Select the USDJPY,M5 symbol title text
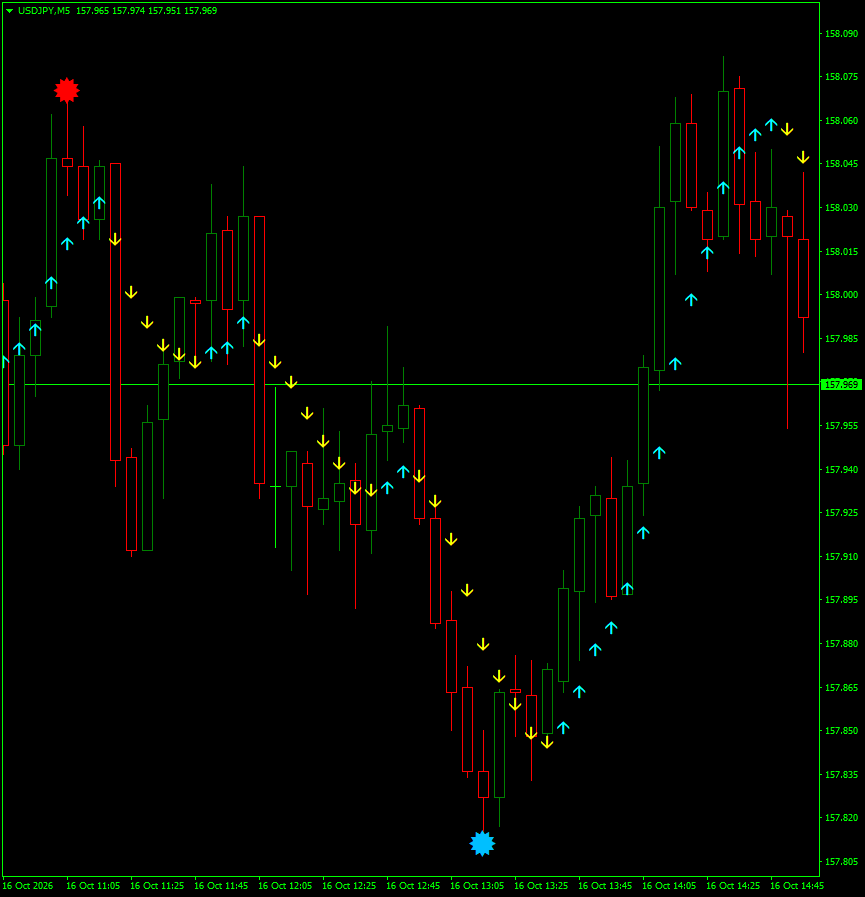The width and height of the screenshot is (865, 897). pos(44,11)
